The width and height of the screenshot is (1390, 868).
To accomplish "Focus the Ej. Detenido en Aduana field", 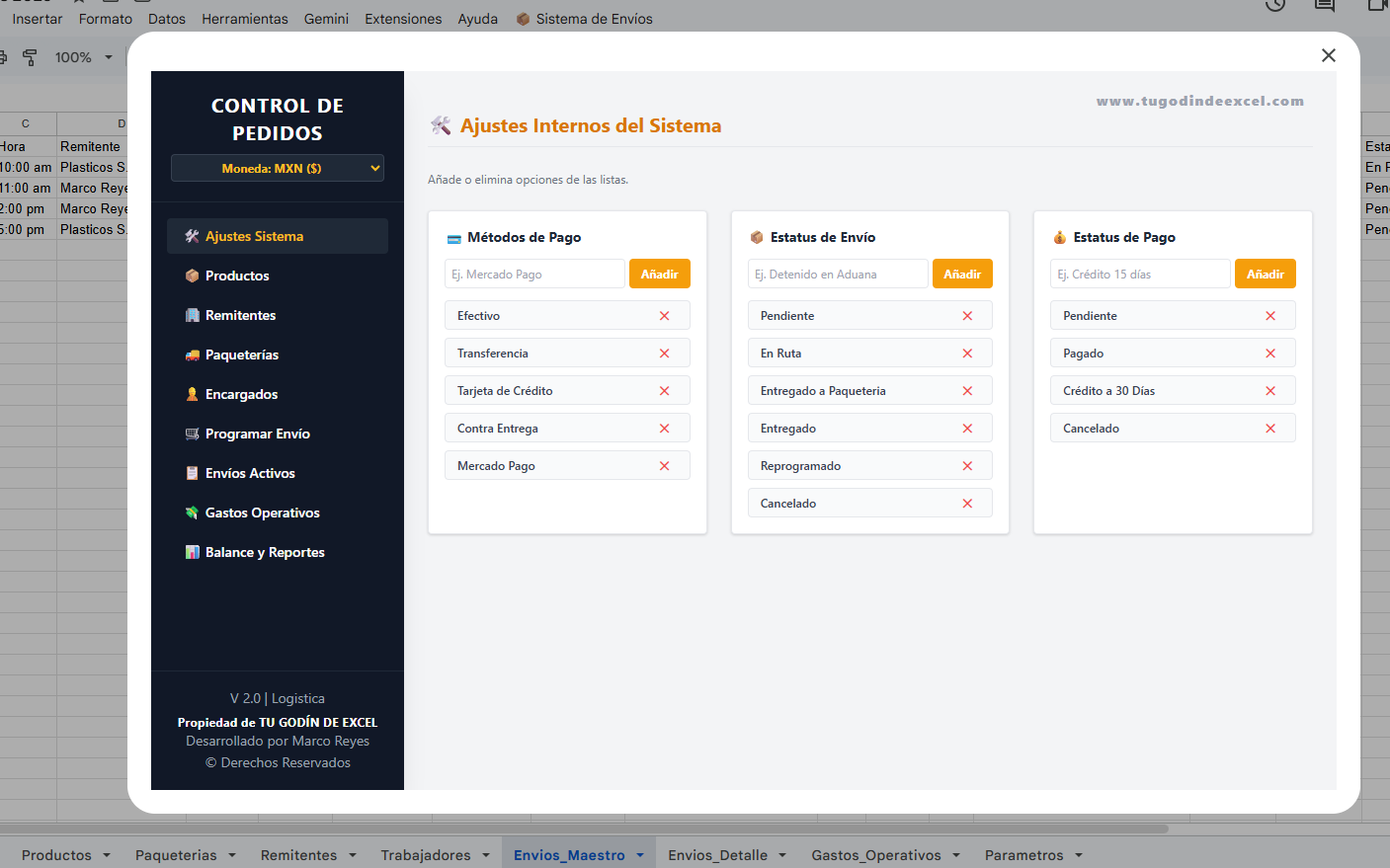I will pyautogui.click(x=838, y=274).
